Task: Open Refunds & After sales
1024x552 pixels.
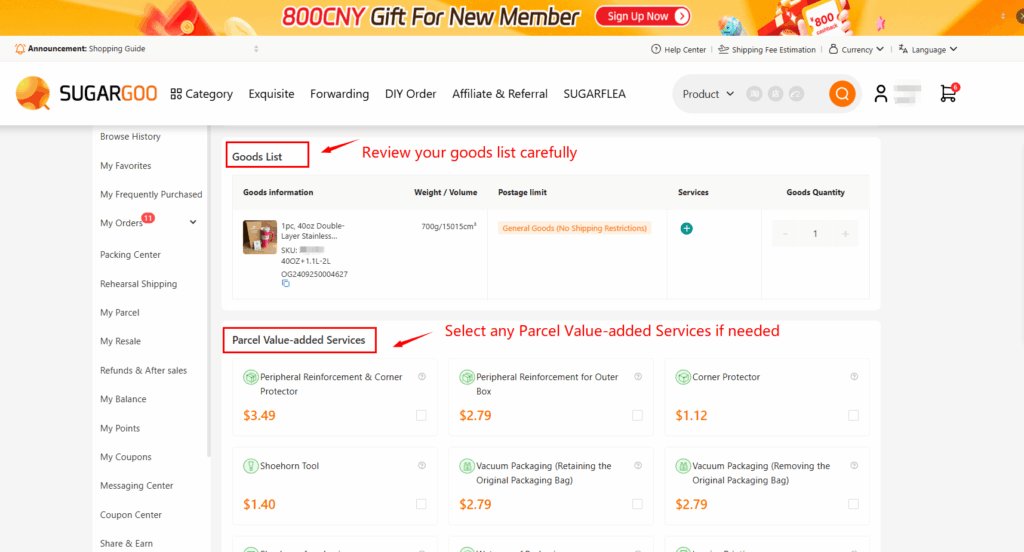Action: point(143,370)
